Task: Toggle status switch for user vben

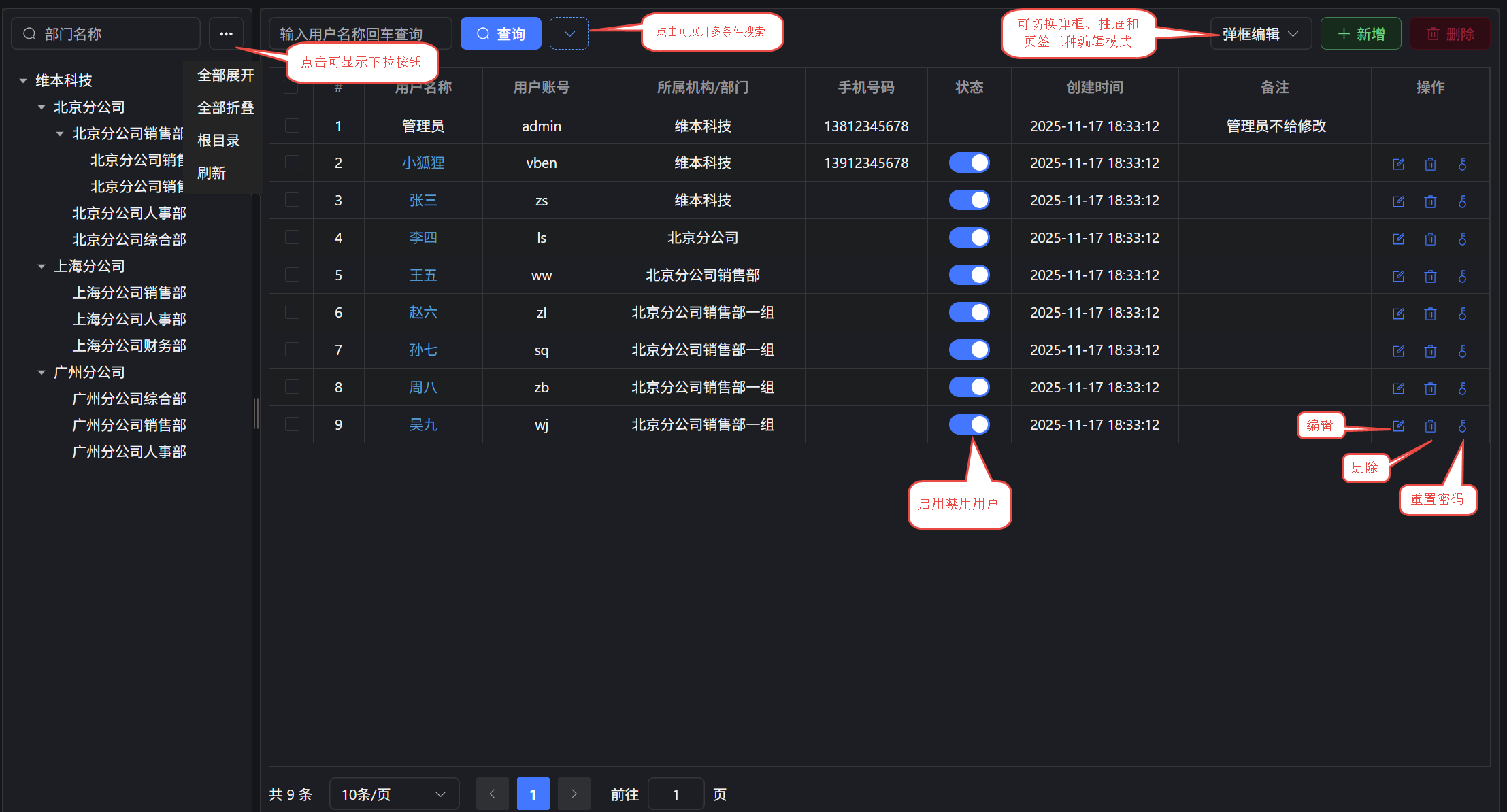Action: [969, 163]
